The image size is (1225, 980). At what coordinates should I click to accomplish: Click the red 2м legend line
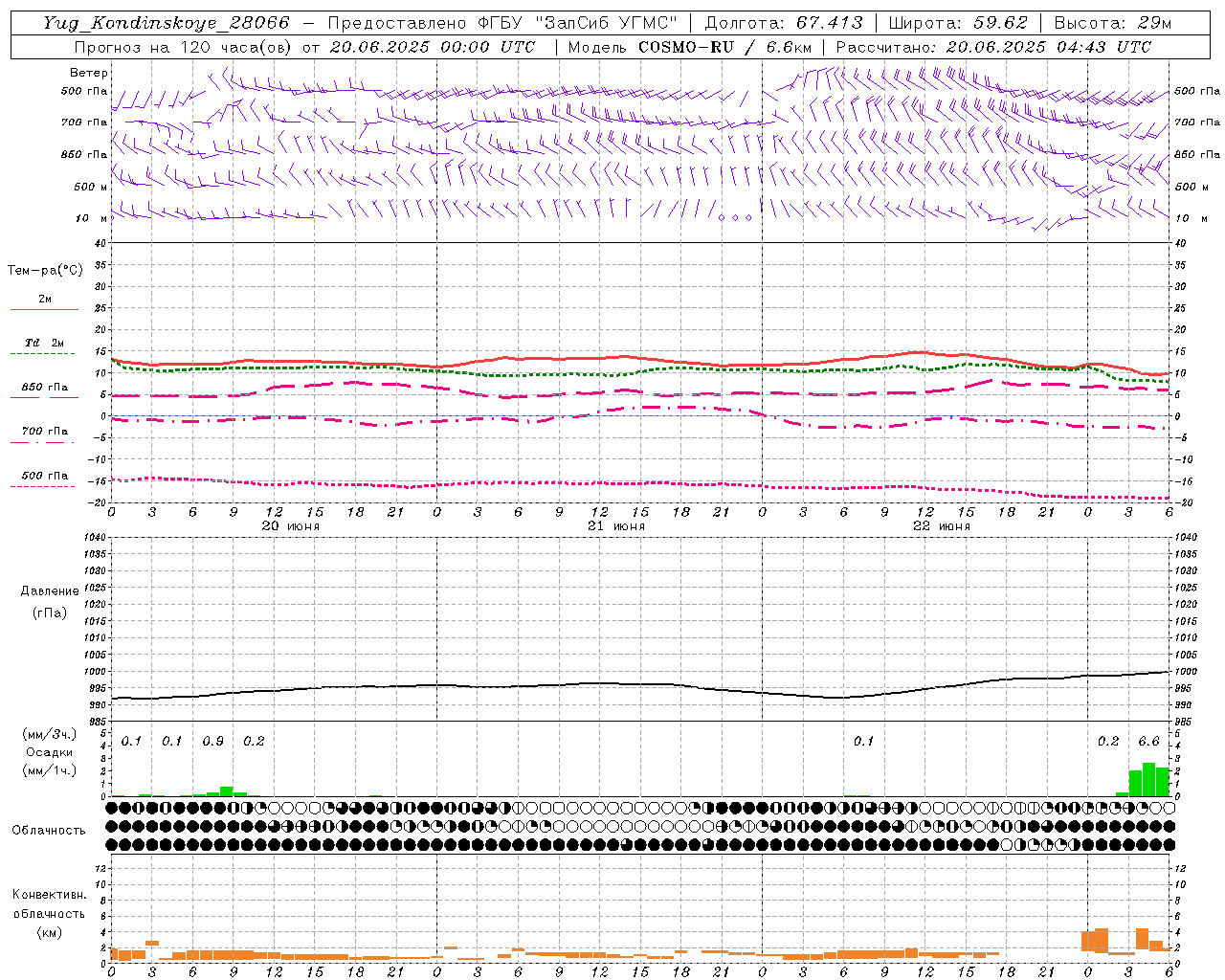44,309
